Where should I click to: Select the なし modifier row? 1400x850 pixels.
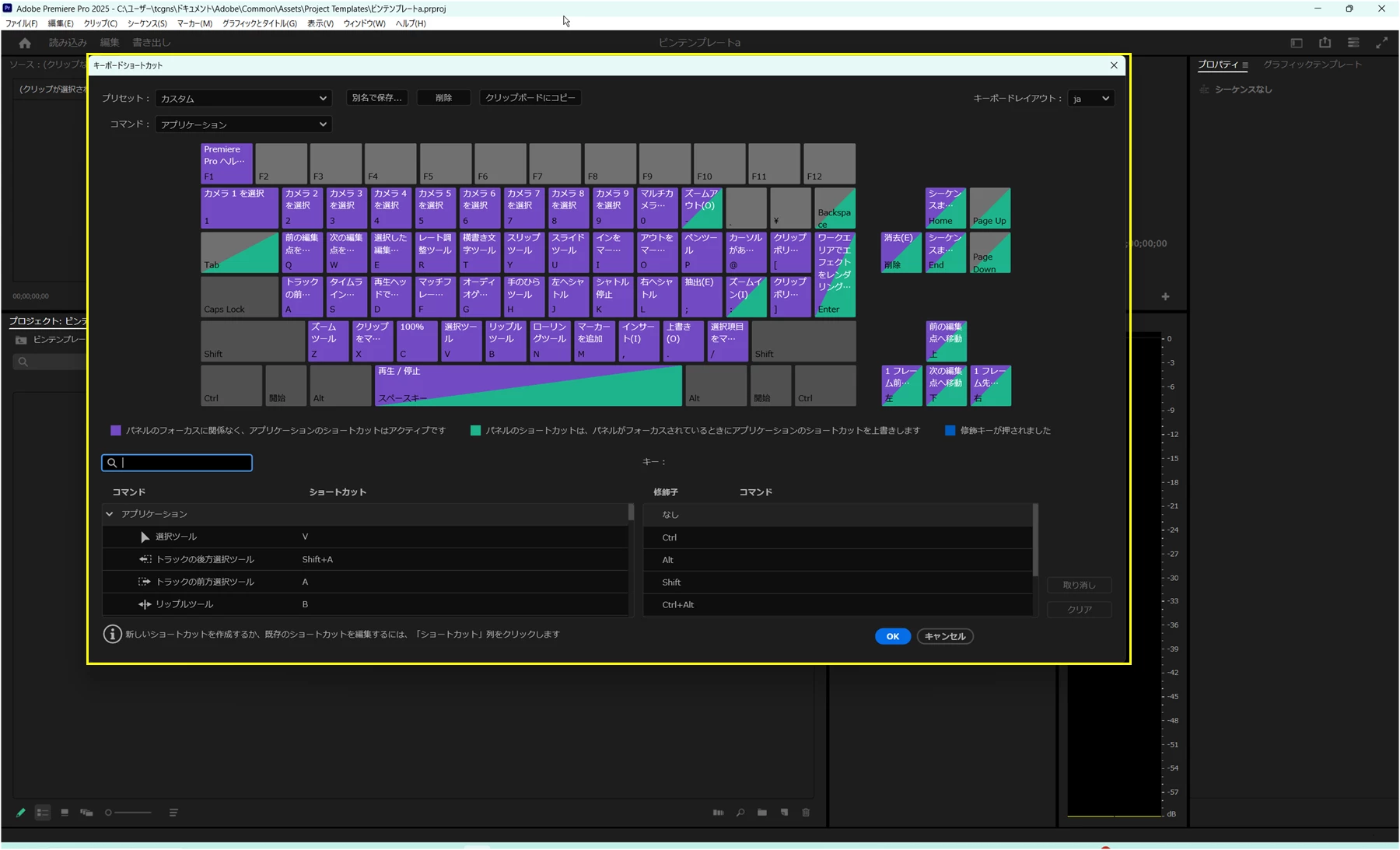(838, 515)
